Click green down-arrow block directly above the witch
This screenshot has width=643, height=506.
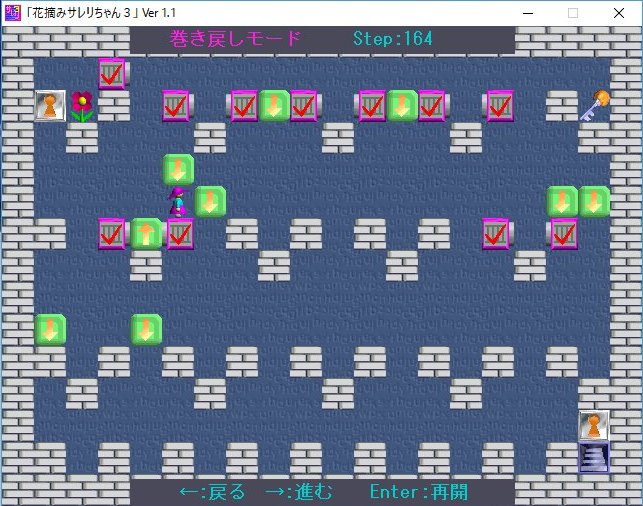(x=178, y=169)
